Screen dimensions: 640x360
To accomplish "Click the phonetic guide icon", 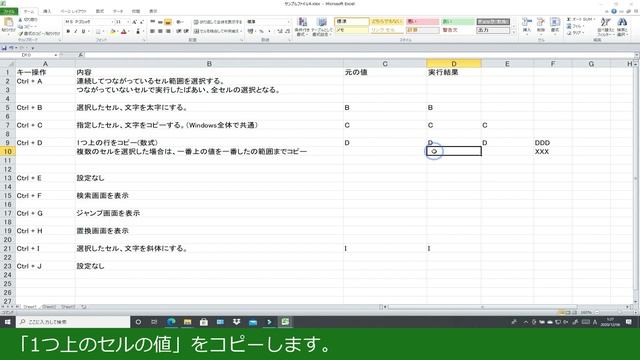I will [138, 31].
